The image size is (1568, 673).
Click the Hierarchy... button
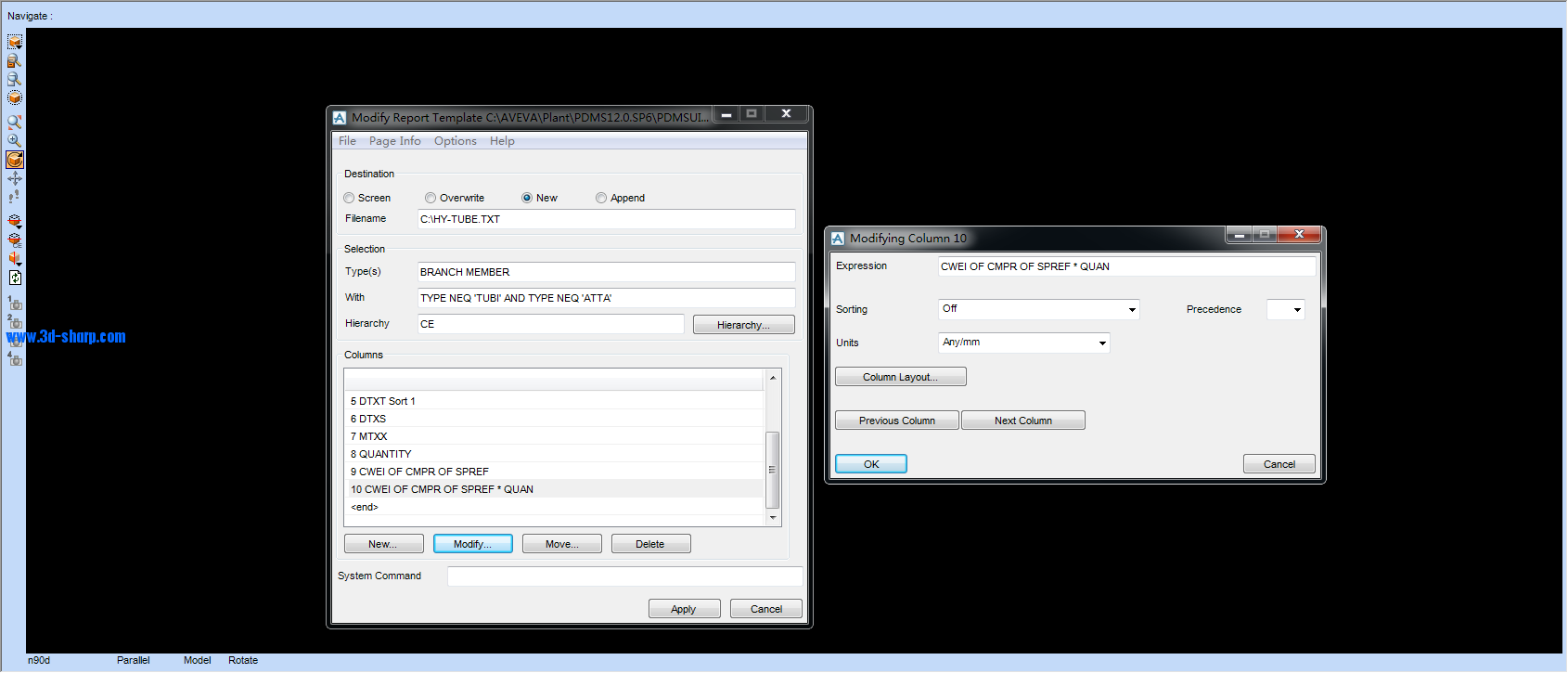tap(744, 325)
